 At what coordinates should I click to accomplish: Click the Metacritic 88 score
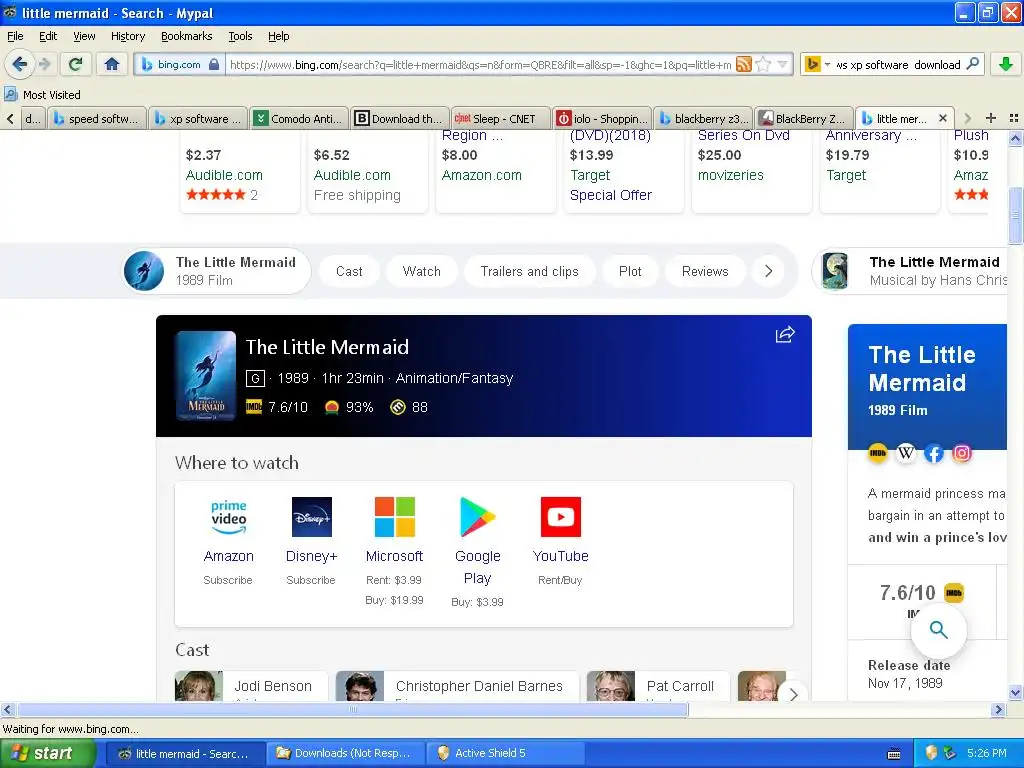(x=409, y=407)
